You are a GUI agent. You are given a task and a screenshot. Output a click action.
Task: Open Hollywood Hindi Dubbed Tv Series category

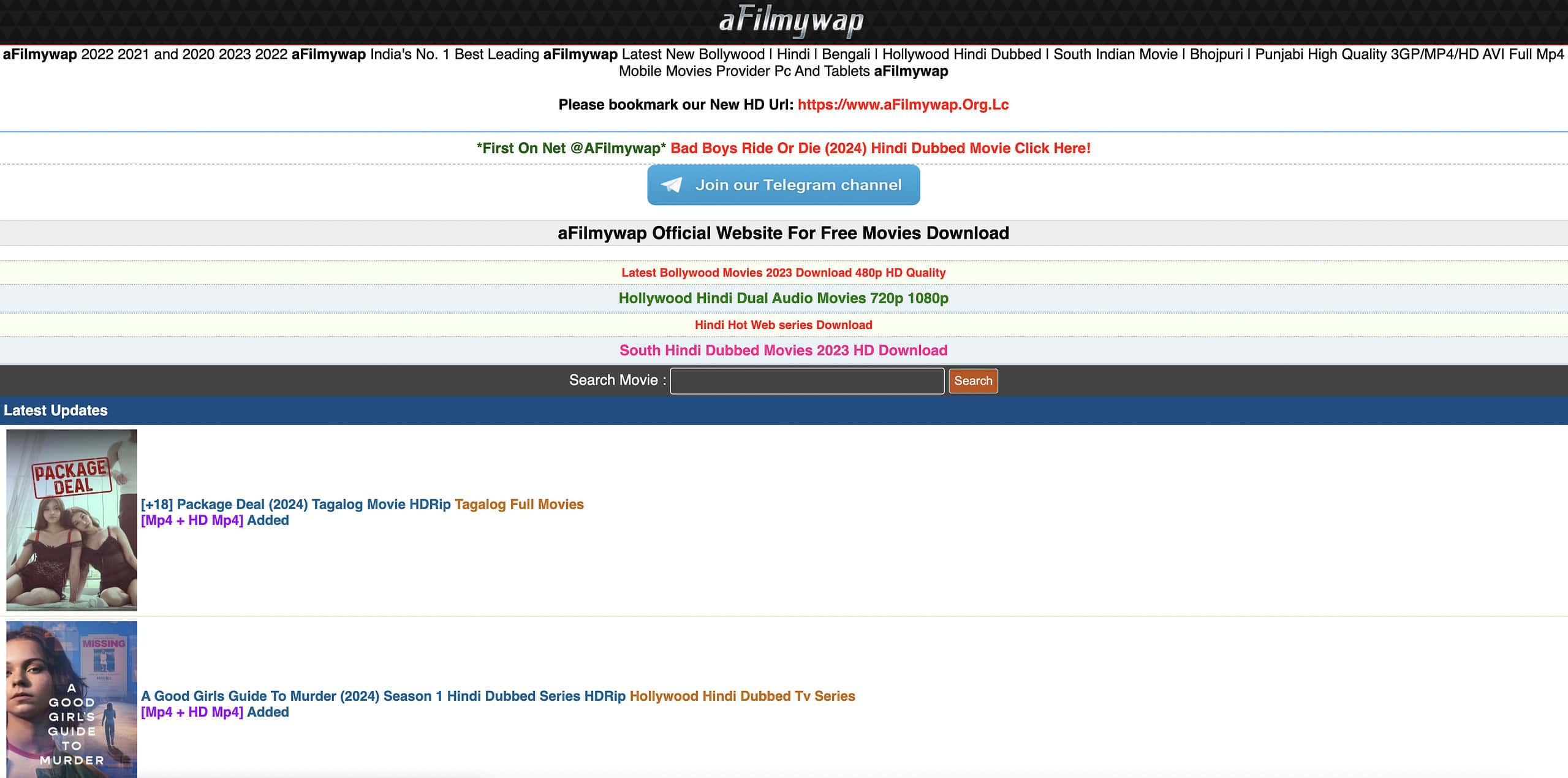click(x=743, y=696)
